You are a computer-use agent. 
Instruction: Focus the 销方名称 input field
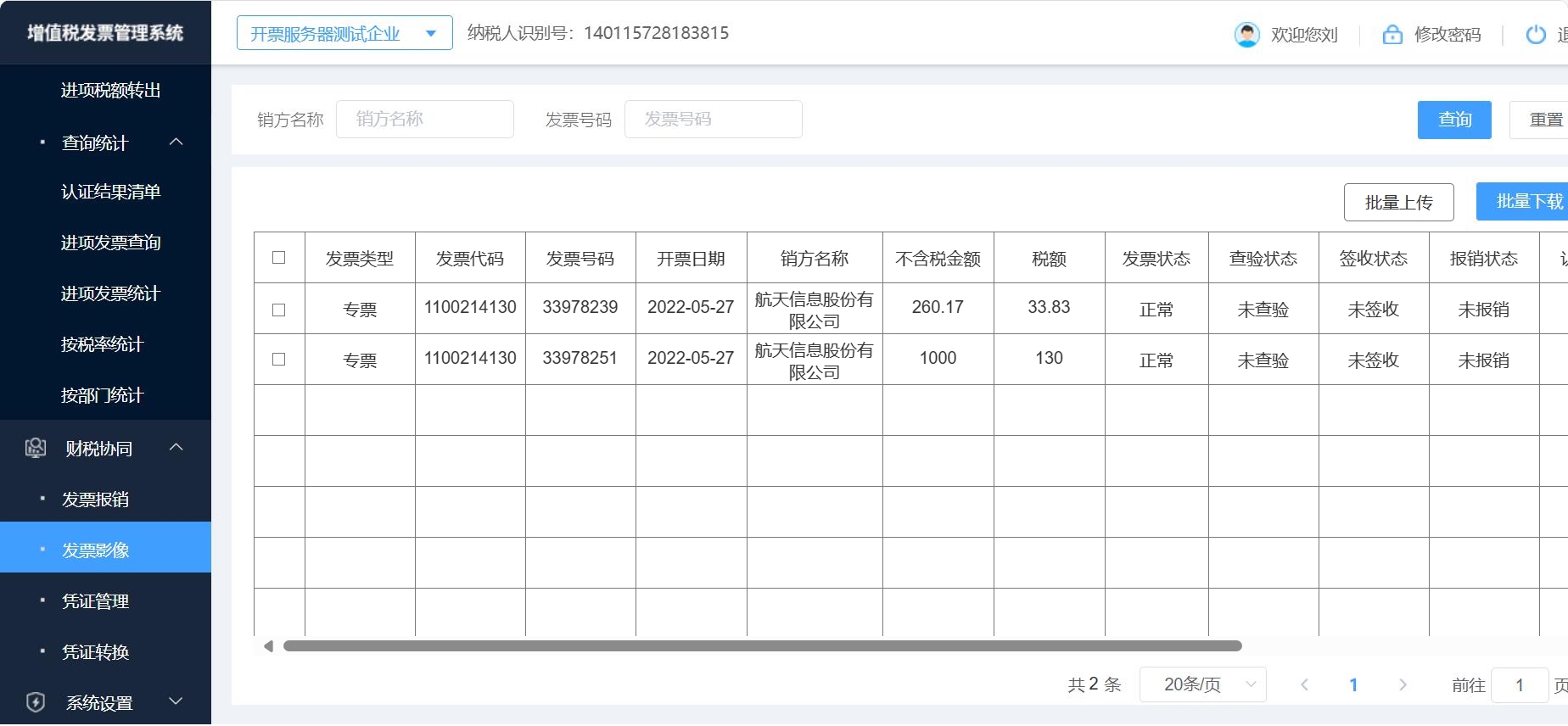(x=425, y=119)
